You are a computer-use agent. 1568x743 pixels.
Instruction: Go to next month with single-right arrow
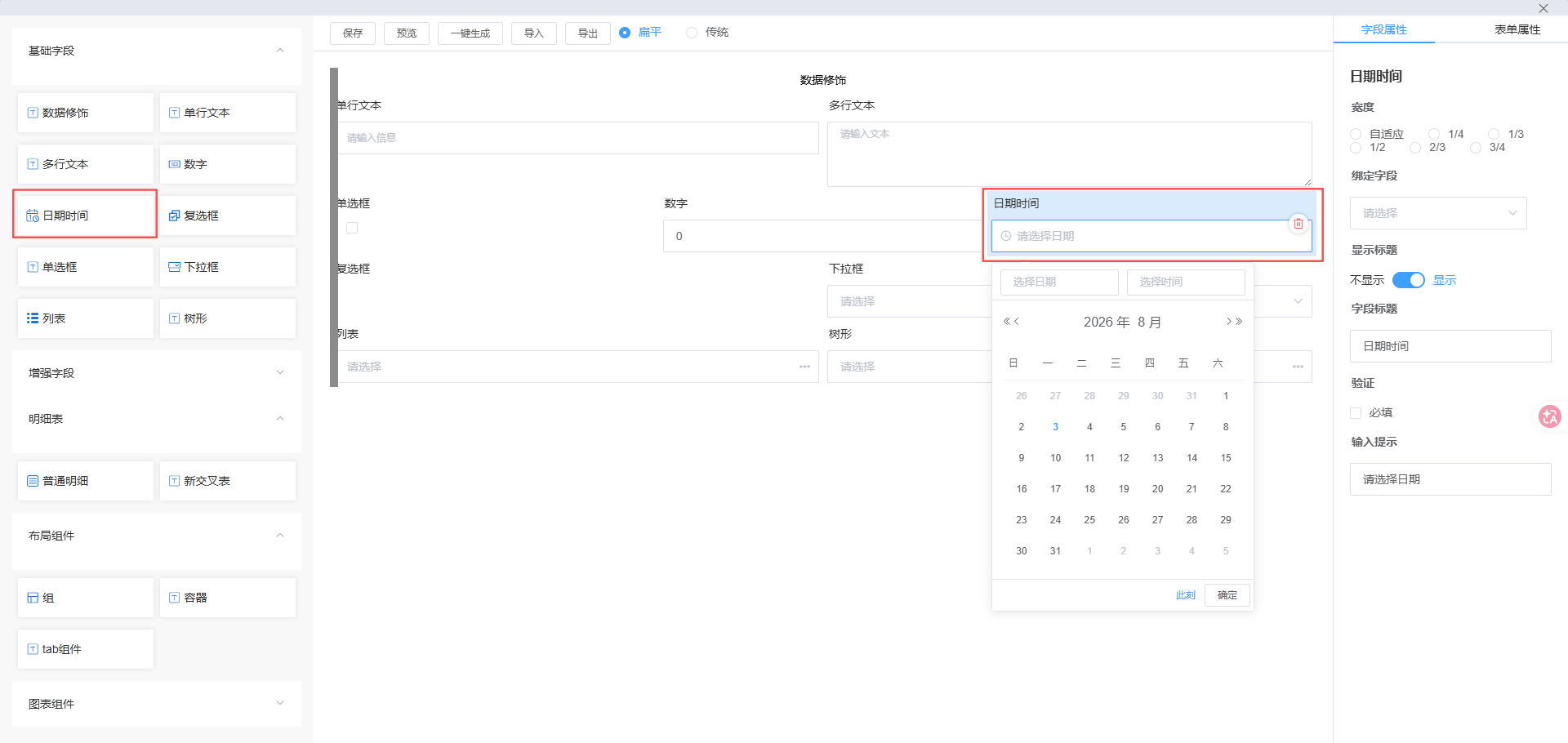[x=1228, y=322]
